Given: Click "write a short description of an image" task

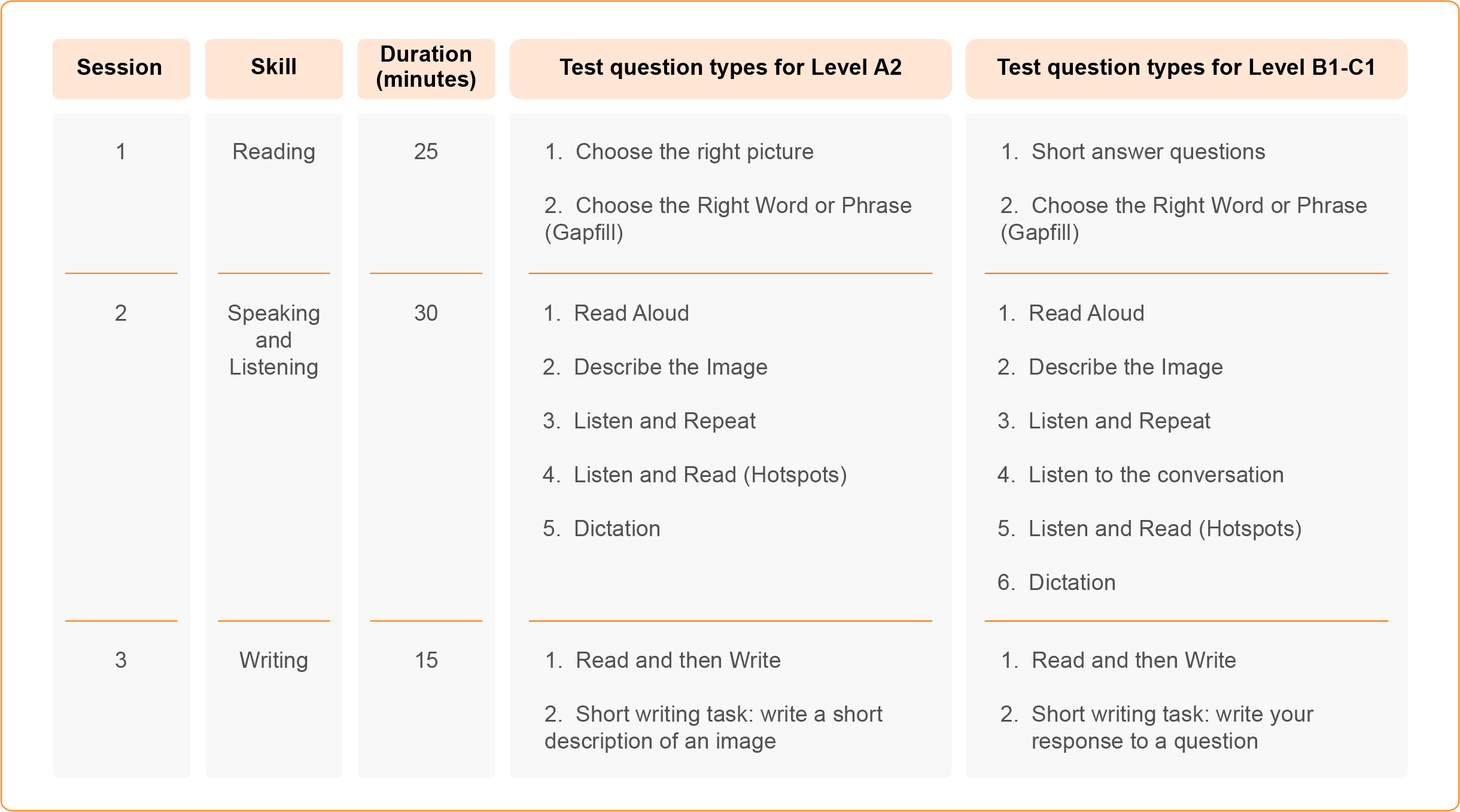Looking at the screenshot, I should click(x=713, y=728).
